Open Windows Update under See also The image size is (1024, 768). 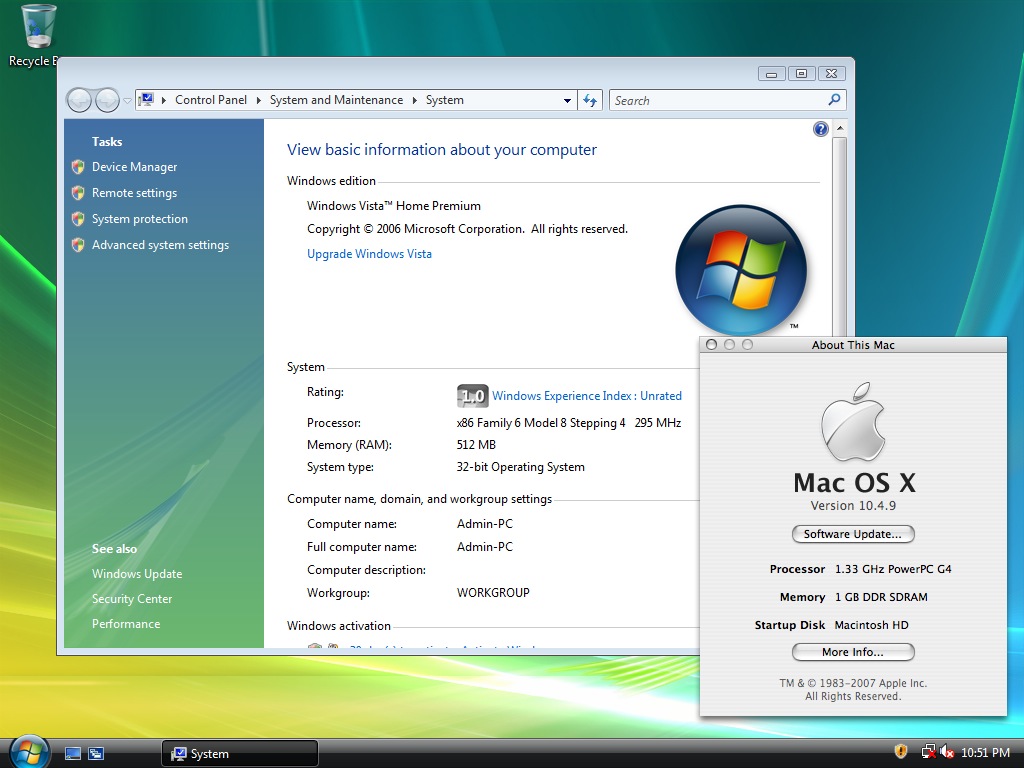[137, 574]
